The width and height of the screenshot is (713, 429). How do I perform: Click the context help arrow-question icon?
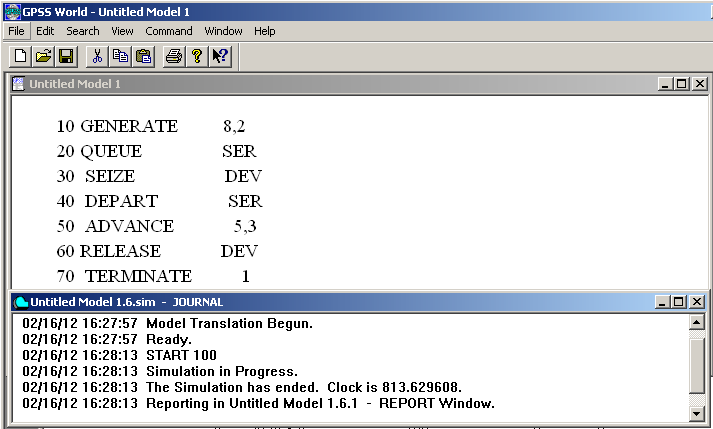coord(221,56)
